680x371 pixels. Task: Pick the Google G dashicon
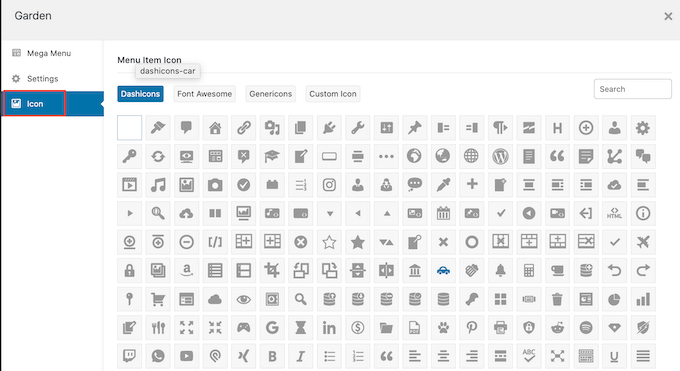point(272,328)
